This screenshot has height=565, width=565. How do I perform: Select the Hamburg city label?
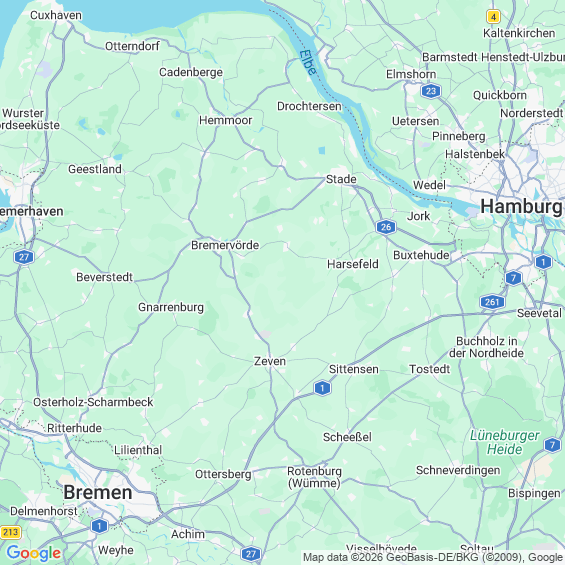click(x=521, y=207)
